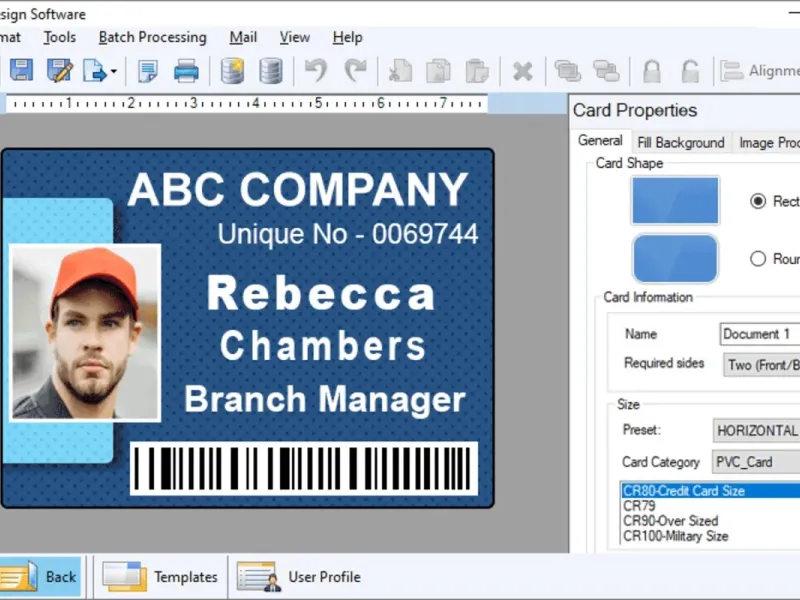Click the Back button
Screen dimensions: 800x600
tap(40, 577)
